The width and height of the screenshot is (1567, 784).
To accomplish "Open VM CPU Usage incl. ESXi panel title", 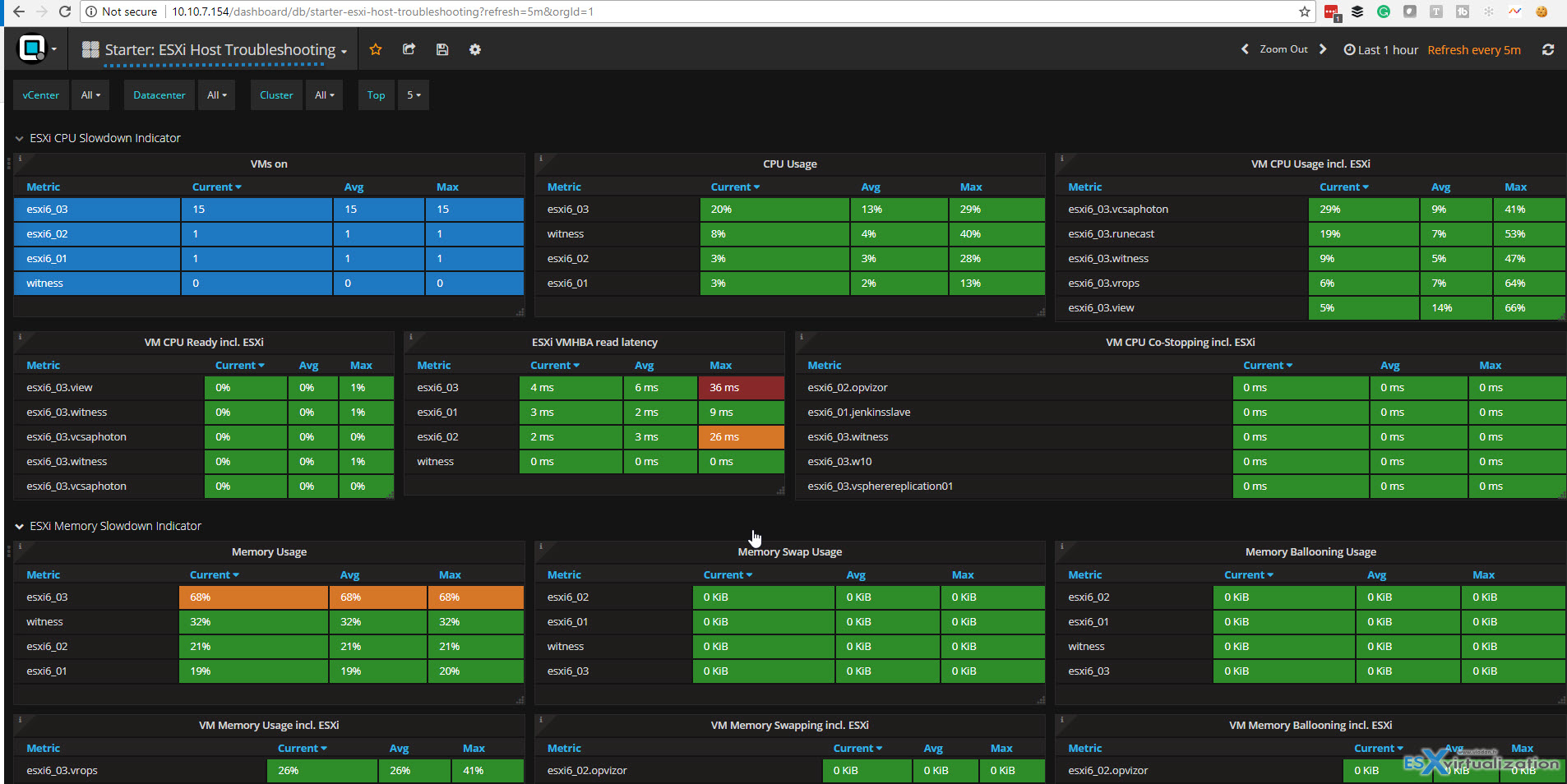I will (1310, 164).
